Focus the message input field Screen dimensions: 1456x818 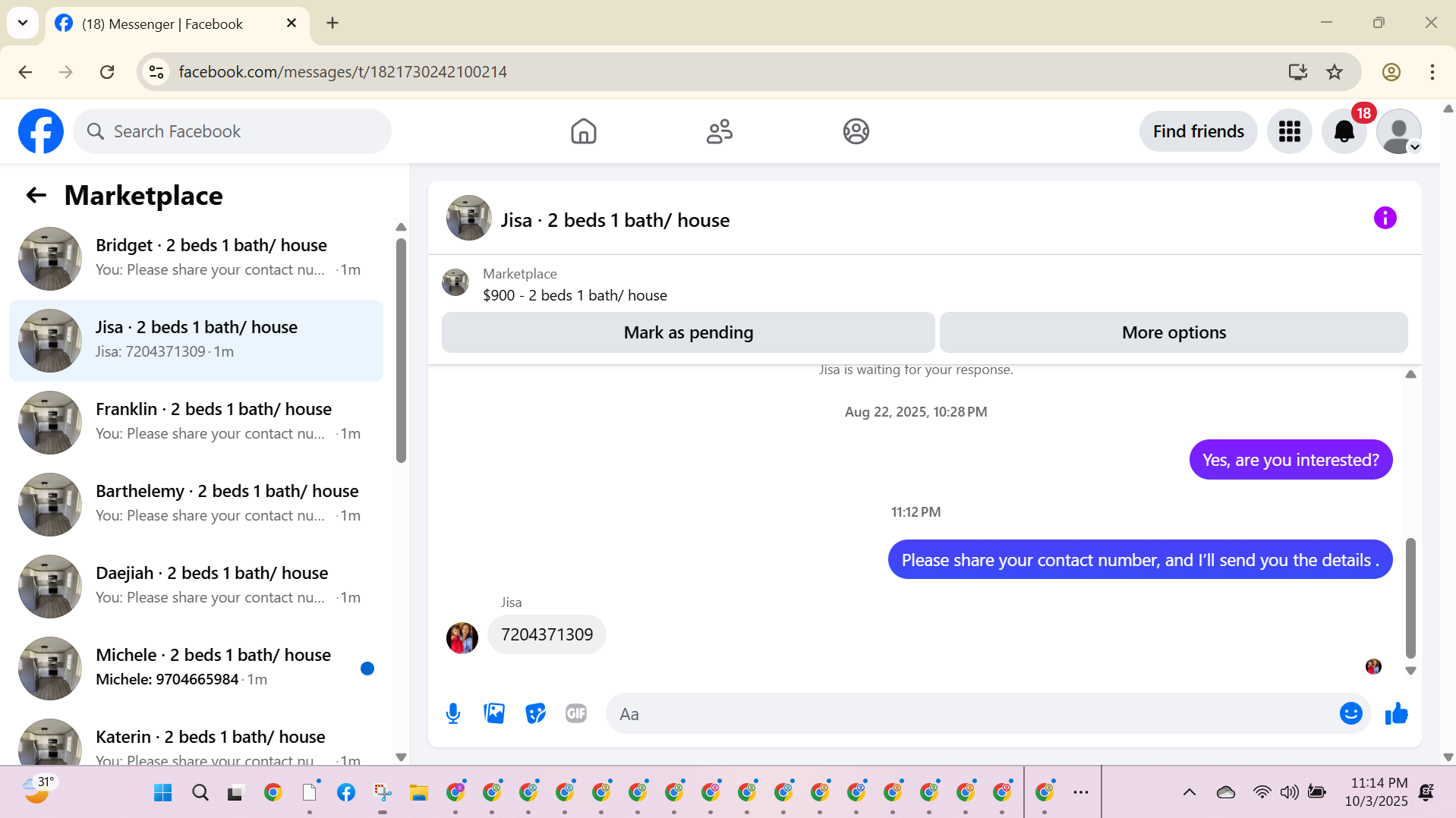coord(974,713)
